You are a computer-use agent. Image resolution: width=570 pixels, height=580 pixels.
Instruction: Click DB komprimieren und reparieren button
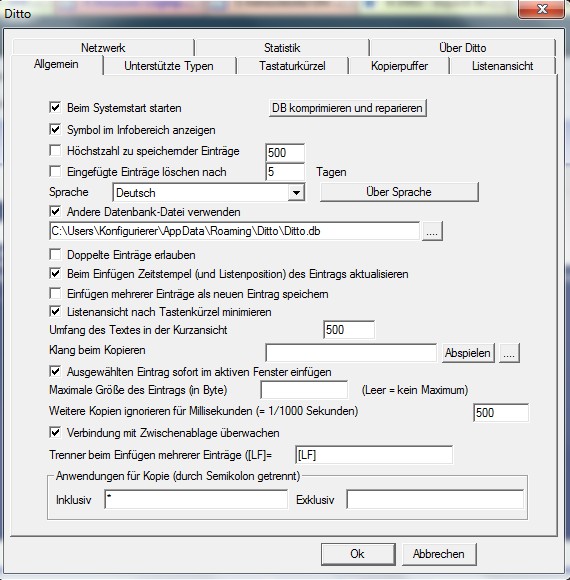click(x=347, y=108)
